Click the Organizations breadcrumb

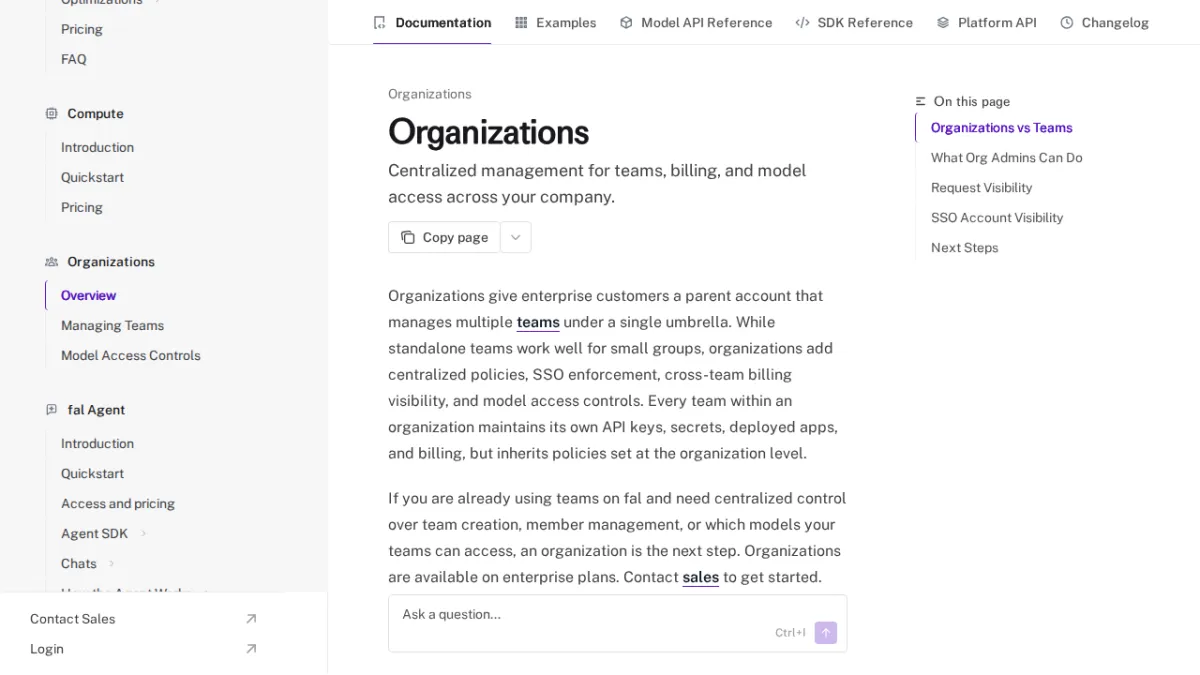[430, 94]
